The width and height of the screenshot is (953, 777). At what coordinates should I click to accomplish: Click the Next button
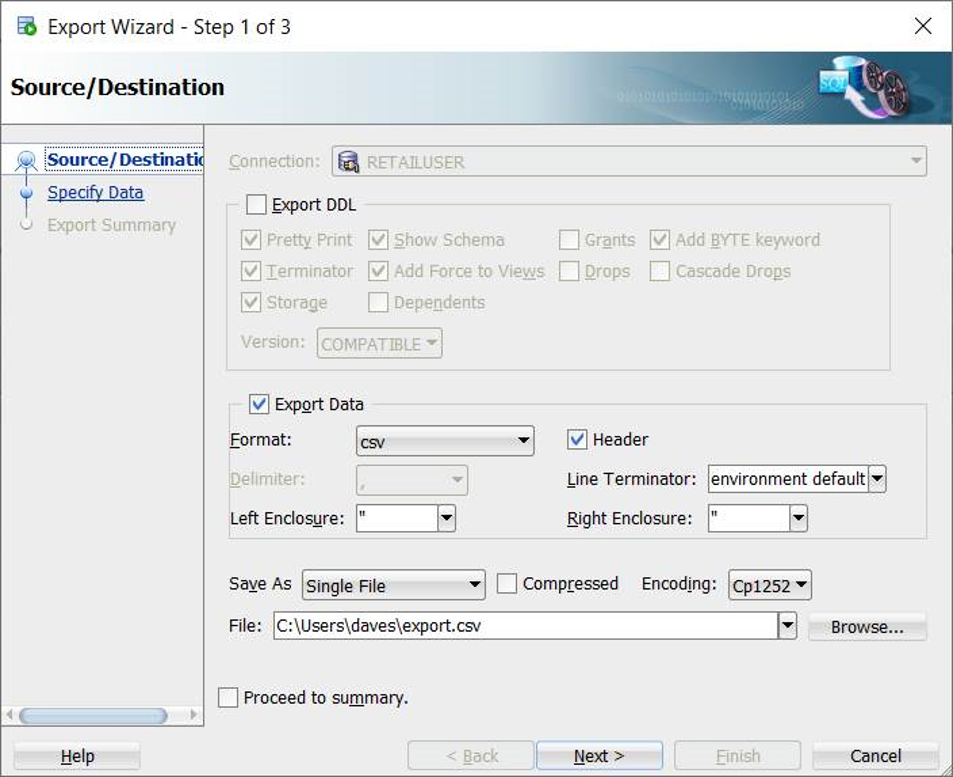(x=599, y=756)
